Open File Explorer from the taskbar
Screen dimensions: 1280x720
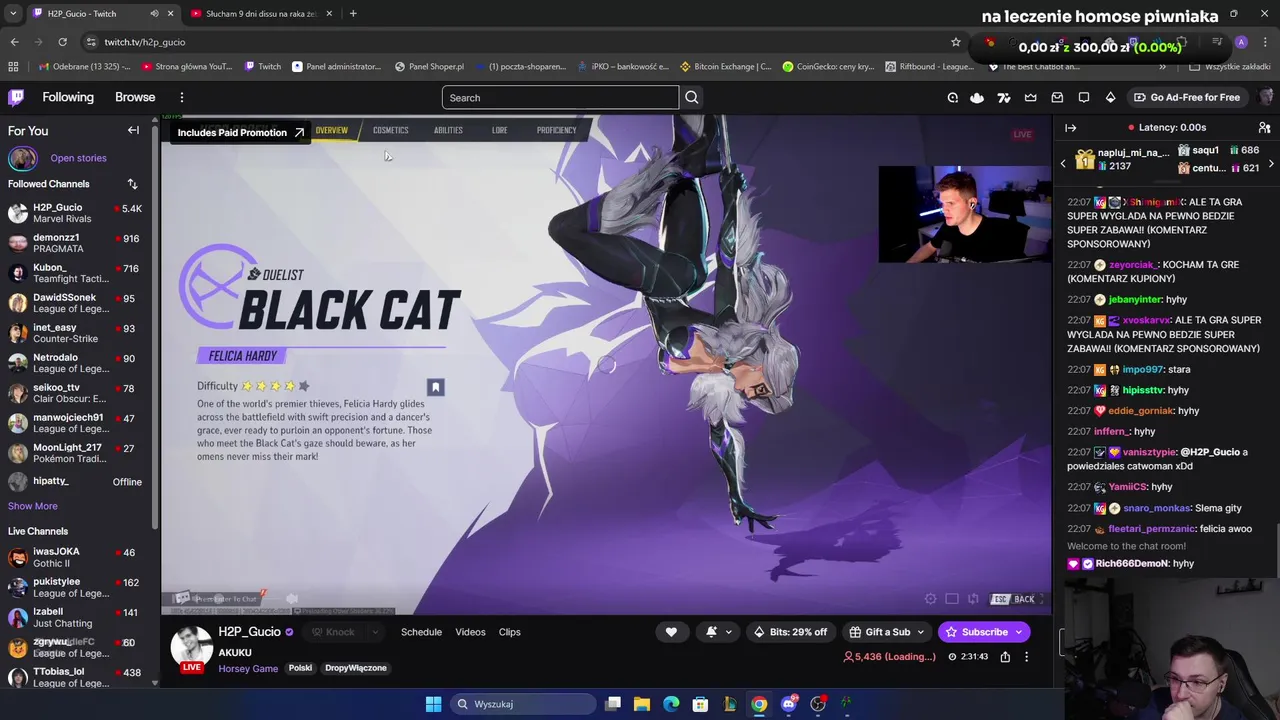[642, 704]
